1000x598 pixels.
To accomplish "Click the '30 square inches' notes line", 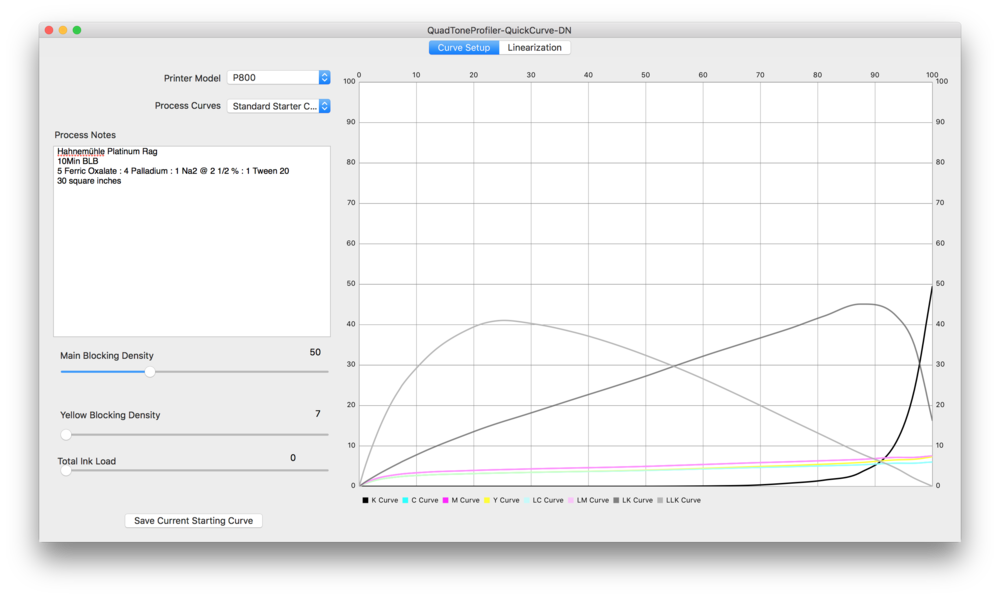I will click(89, 181).
